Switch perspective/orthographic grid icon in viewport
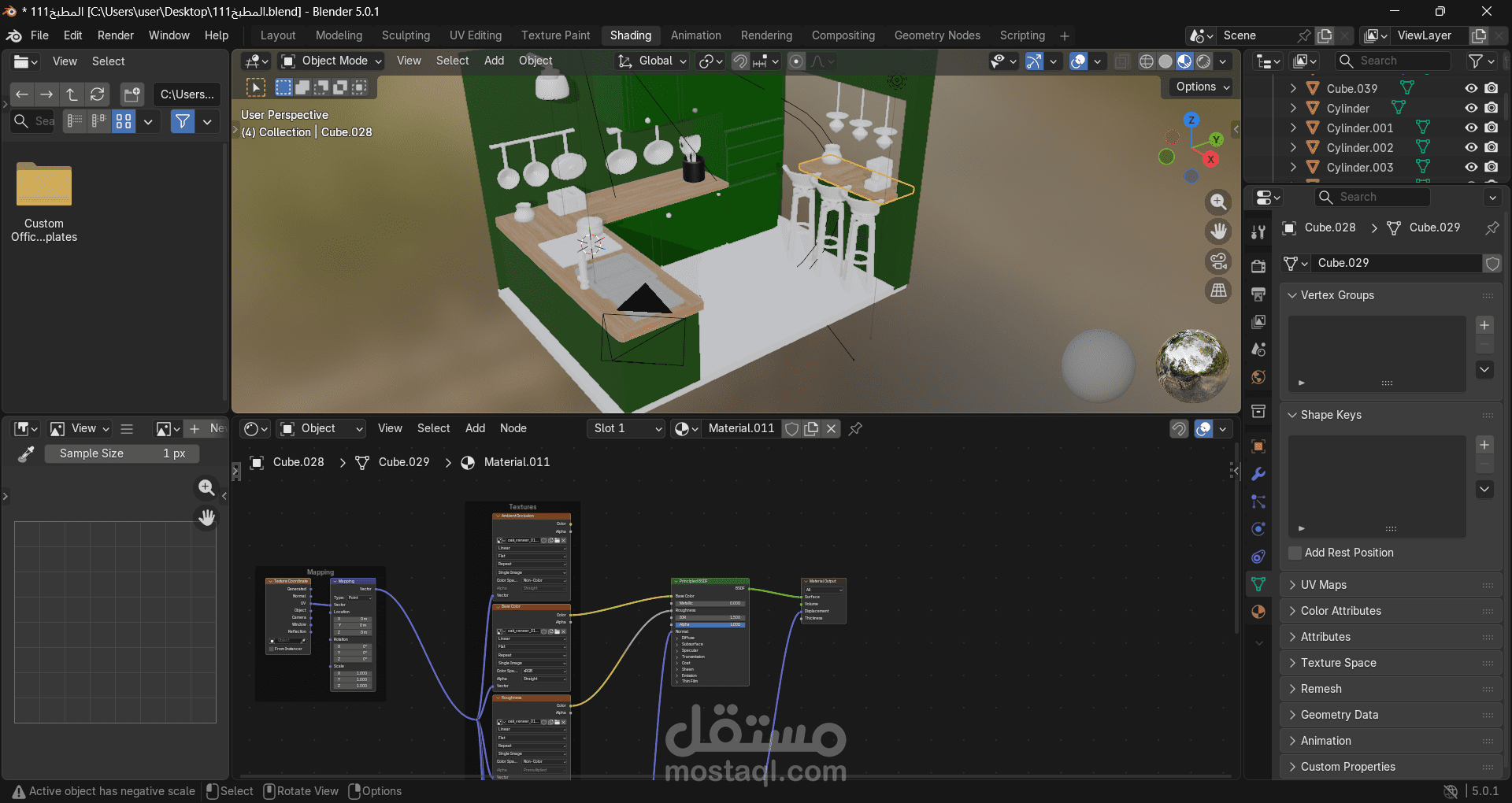The height and width of the screenshot is (803, 1512). tap(1218, 291)
